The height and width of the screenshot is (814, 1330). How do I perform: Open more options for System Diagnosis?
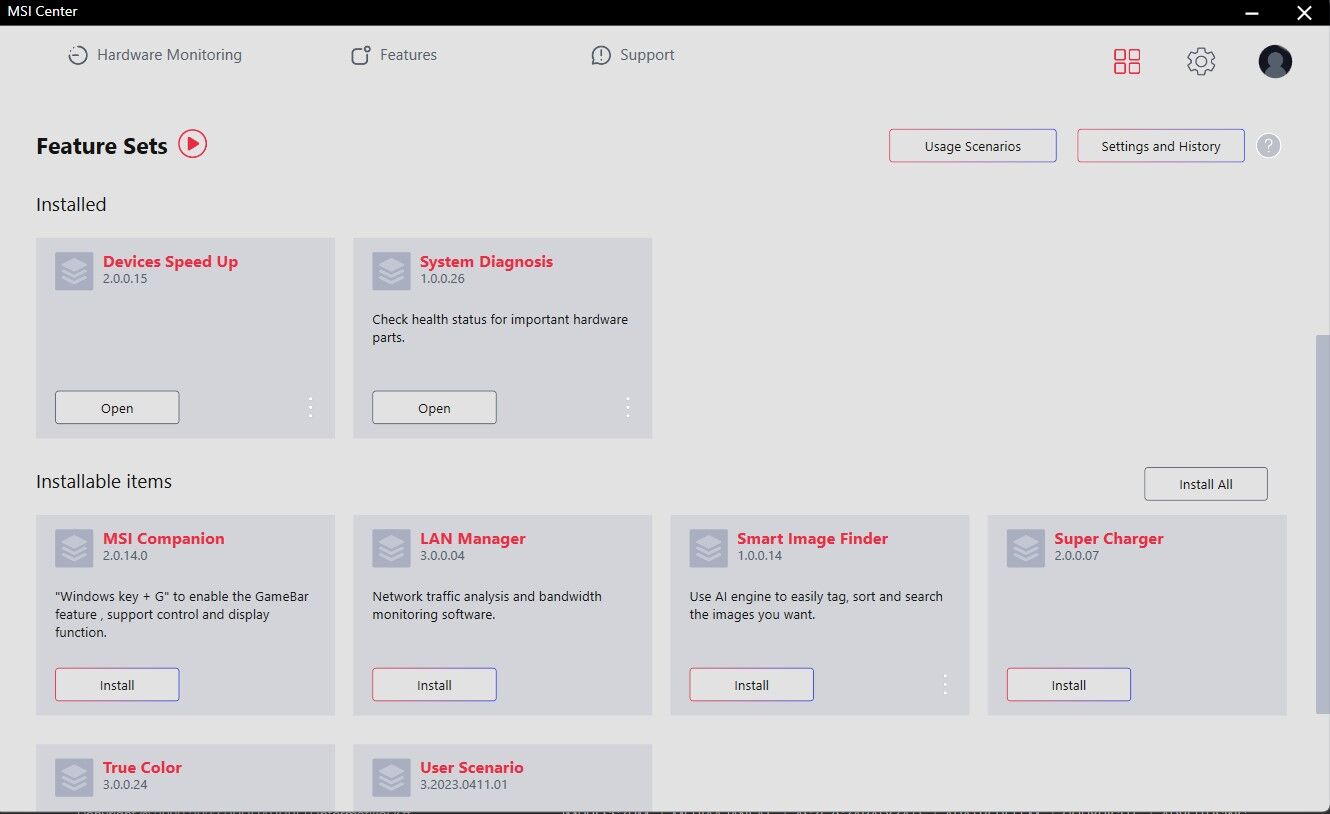coord(627,407)
